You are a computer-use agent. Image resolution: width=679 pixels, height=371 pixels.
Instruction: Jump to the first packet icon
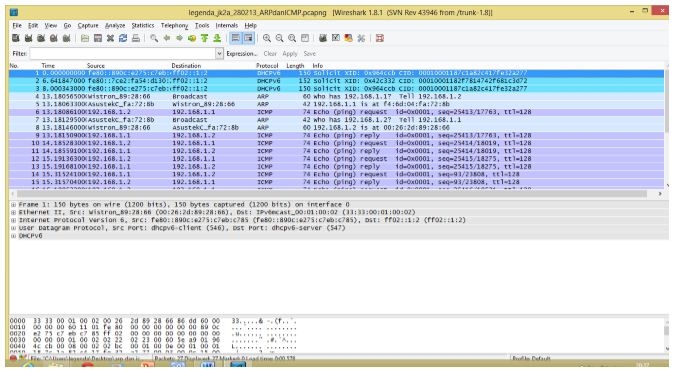(x=204, y=38)
